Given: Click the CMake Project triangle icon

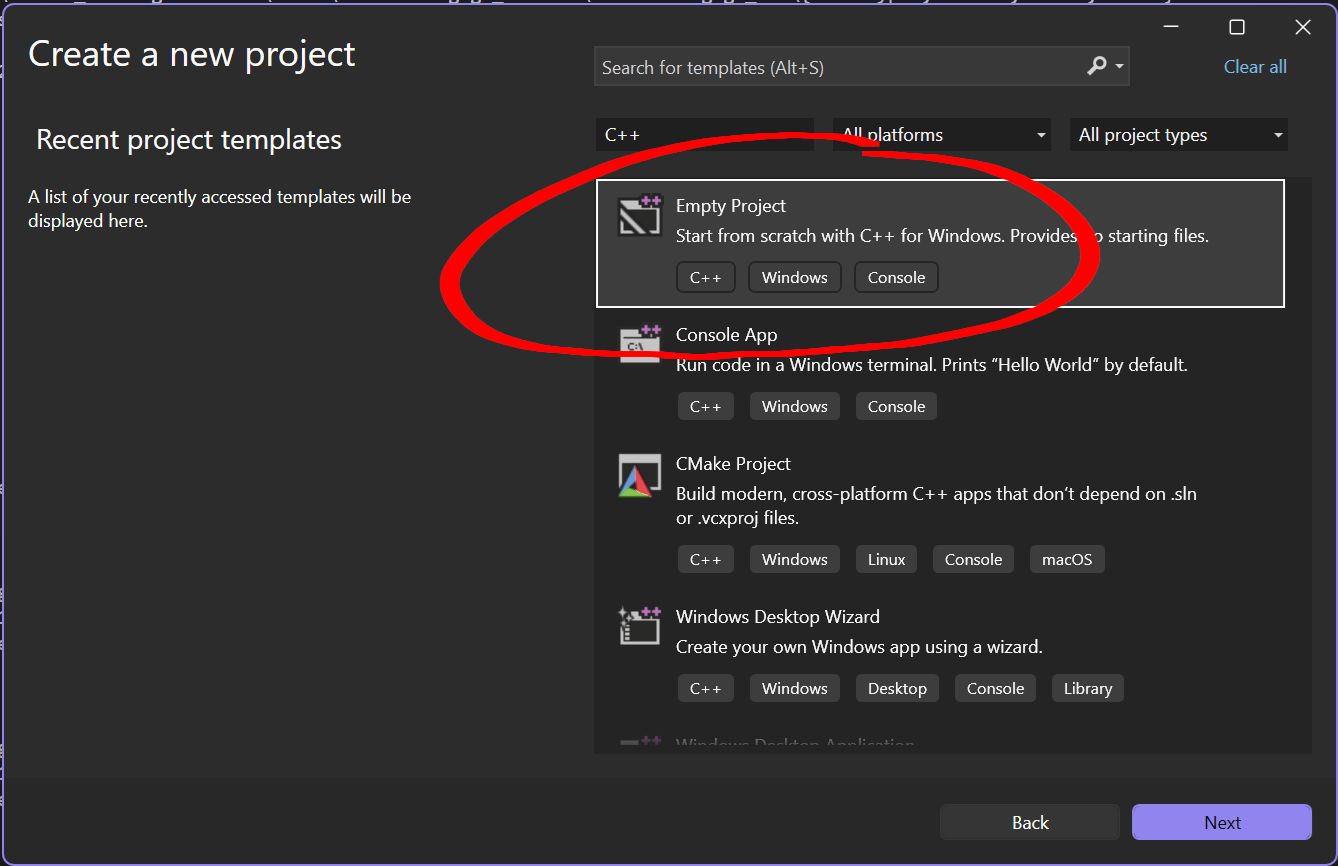Looking at the screenshot, I should (640, 475).
